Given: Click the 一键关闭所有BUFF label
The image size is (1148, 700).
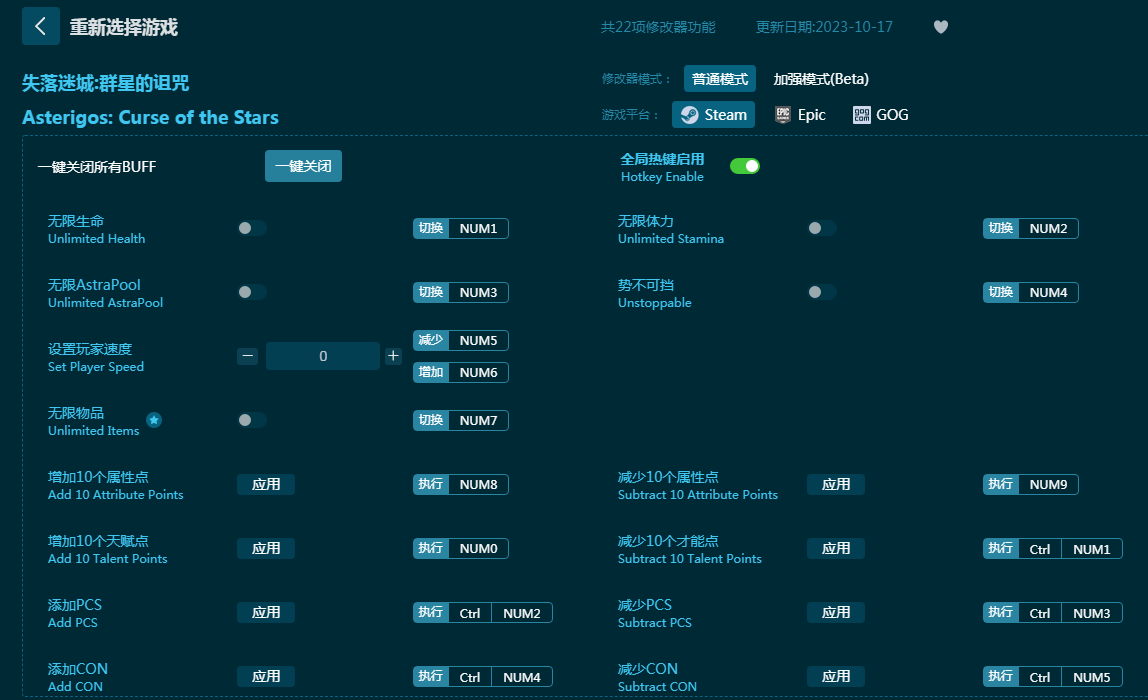Looking at the screenshot, I should coord(97,167).
